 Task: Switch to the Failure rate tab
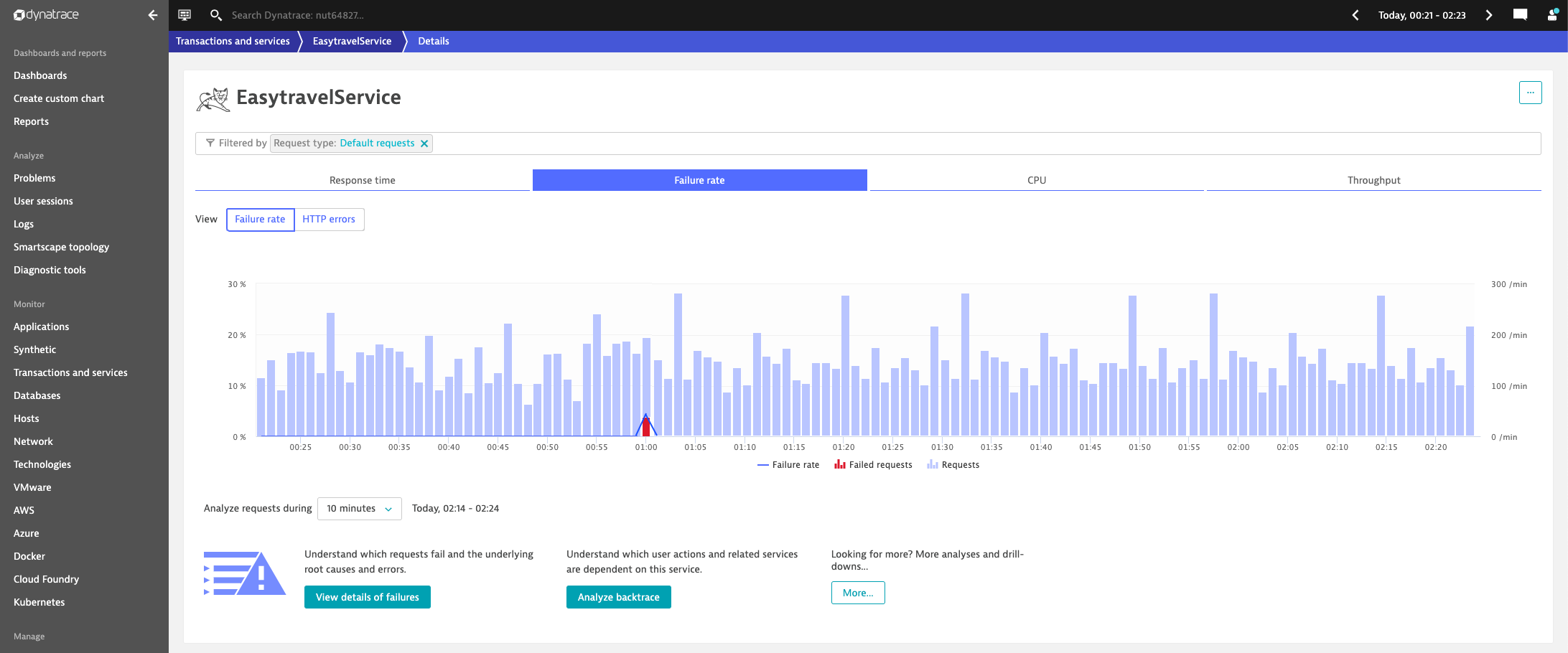point(699,180)
